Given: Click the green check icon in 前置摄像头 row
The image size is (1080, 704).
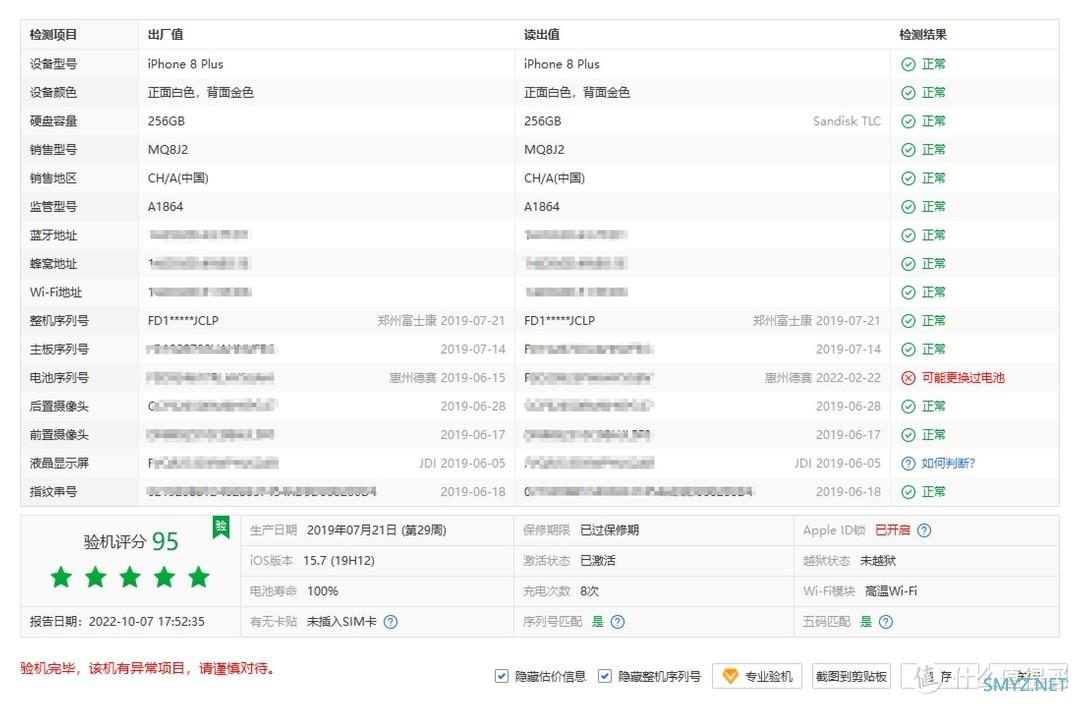Looking at the screenshot, I should [x=908, y=435].
